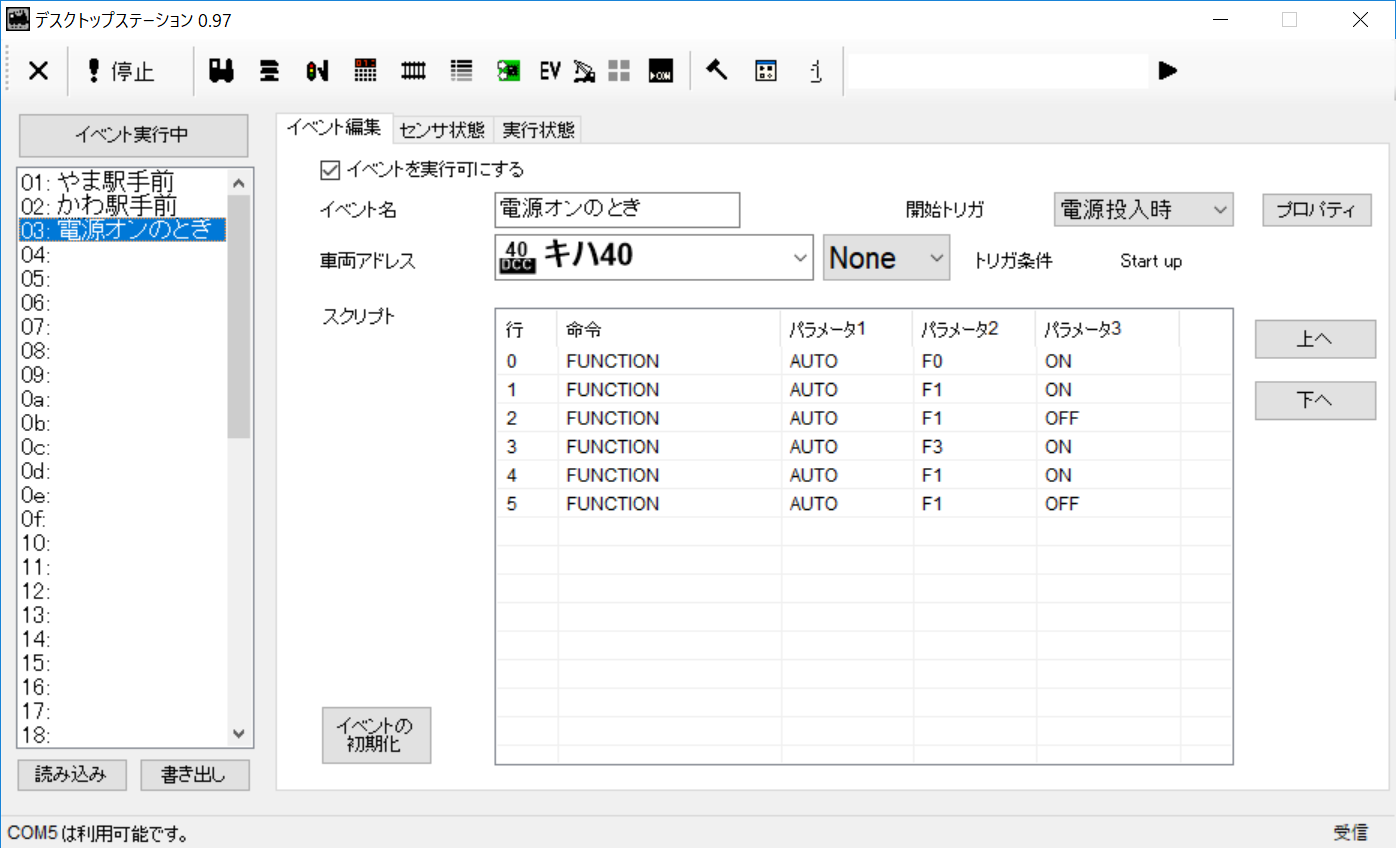Open the 開始トリガ dropdown 電源投入時
This screenshot has height=848, width=1396.
click(1144, 210)
